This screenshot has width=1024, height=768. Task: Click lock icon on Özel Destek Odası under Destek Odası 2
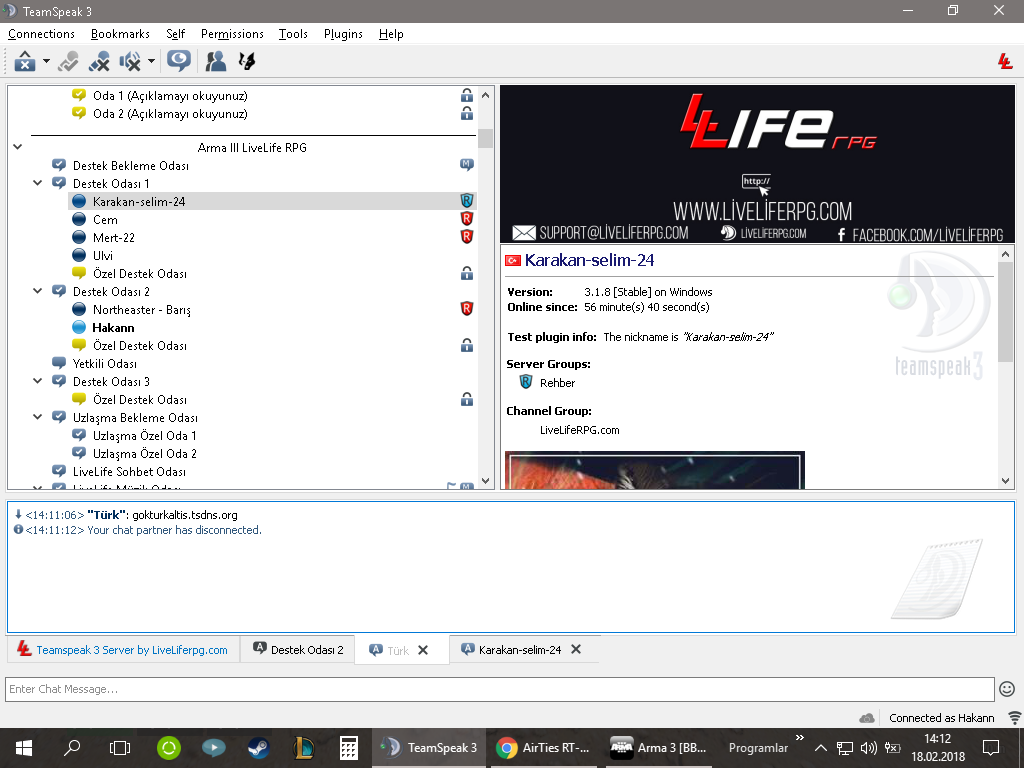click(x=467, y=345)
